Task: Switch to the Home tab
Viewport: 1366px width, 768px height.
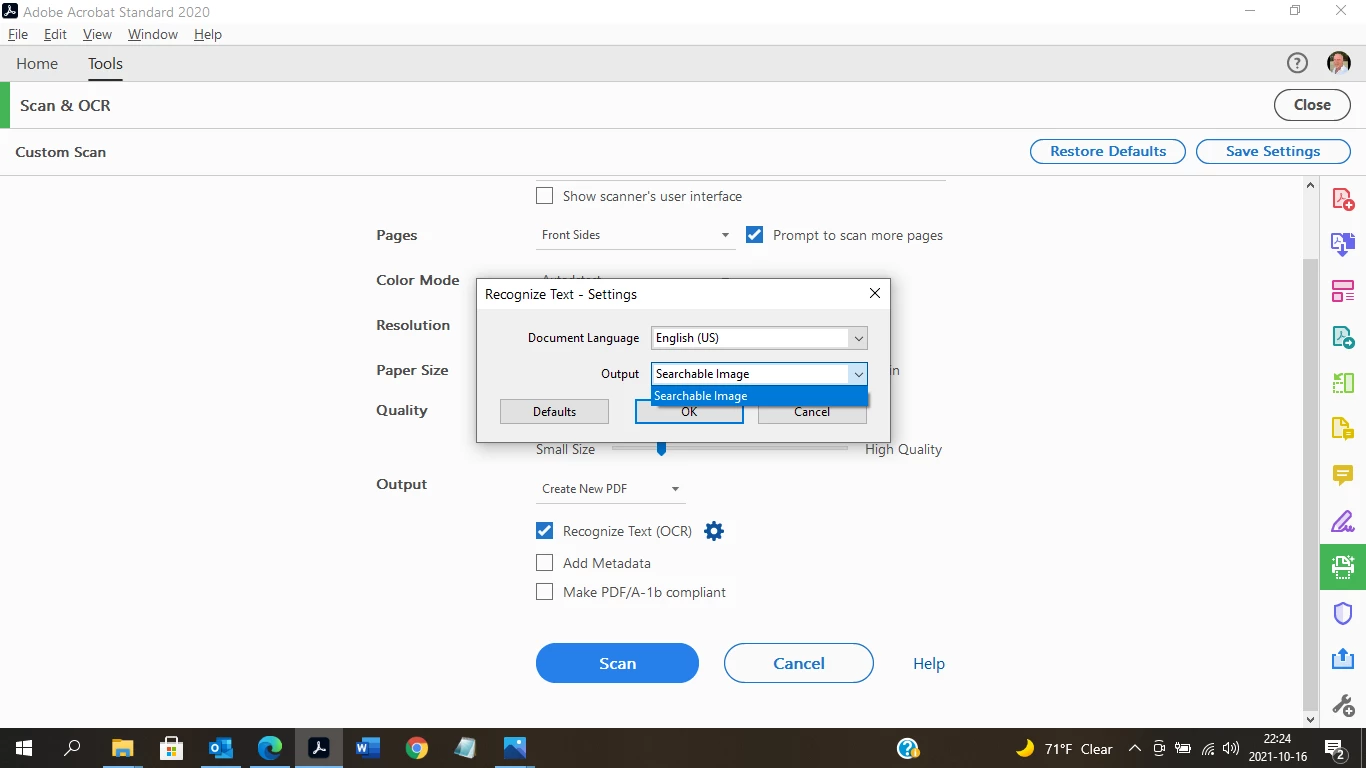Action: tap(37, 63)
